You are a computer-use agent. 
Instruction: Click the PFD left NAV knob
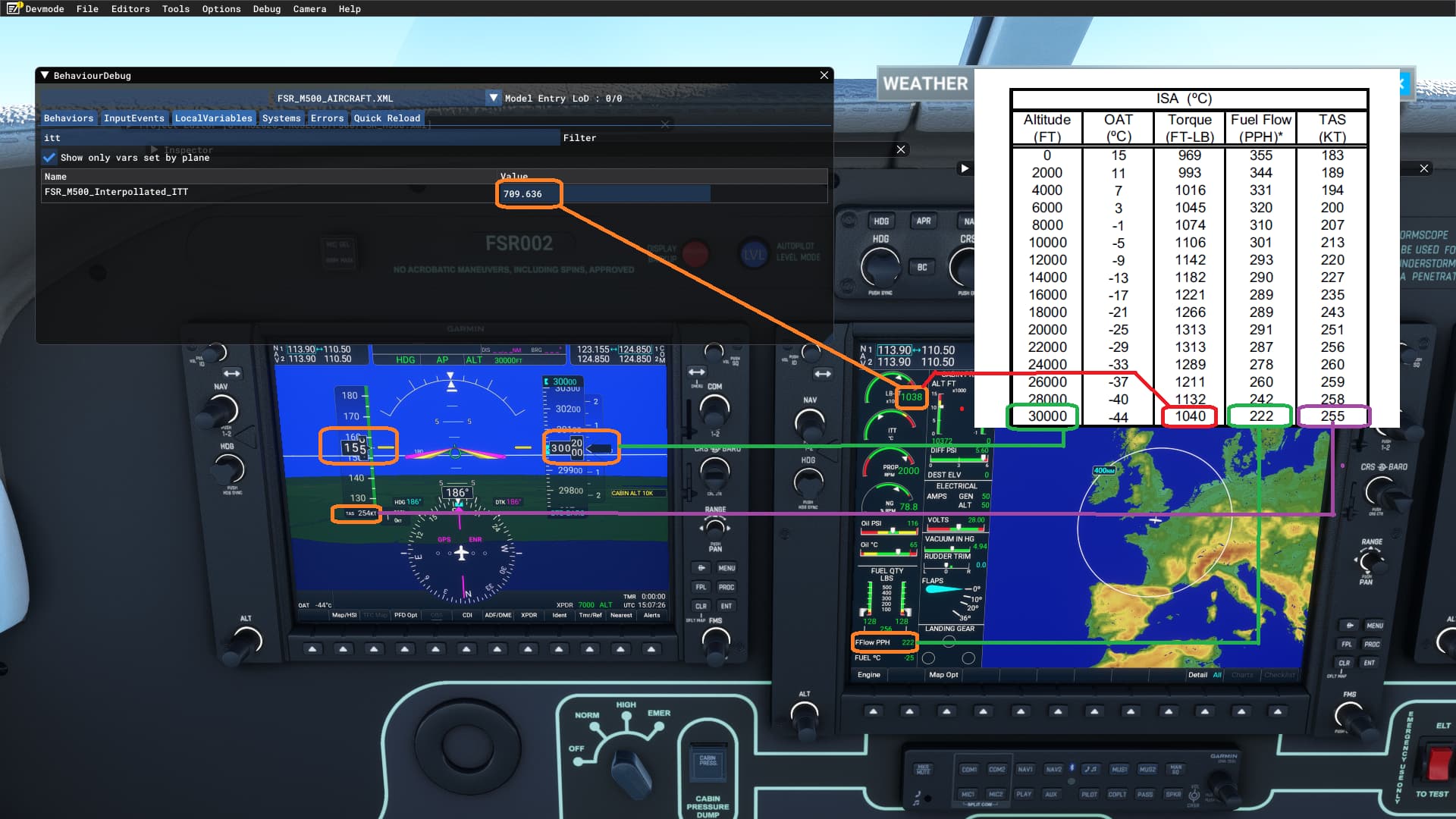220,410
